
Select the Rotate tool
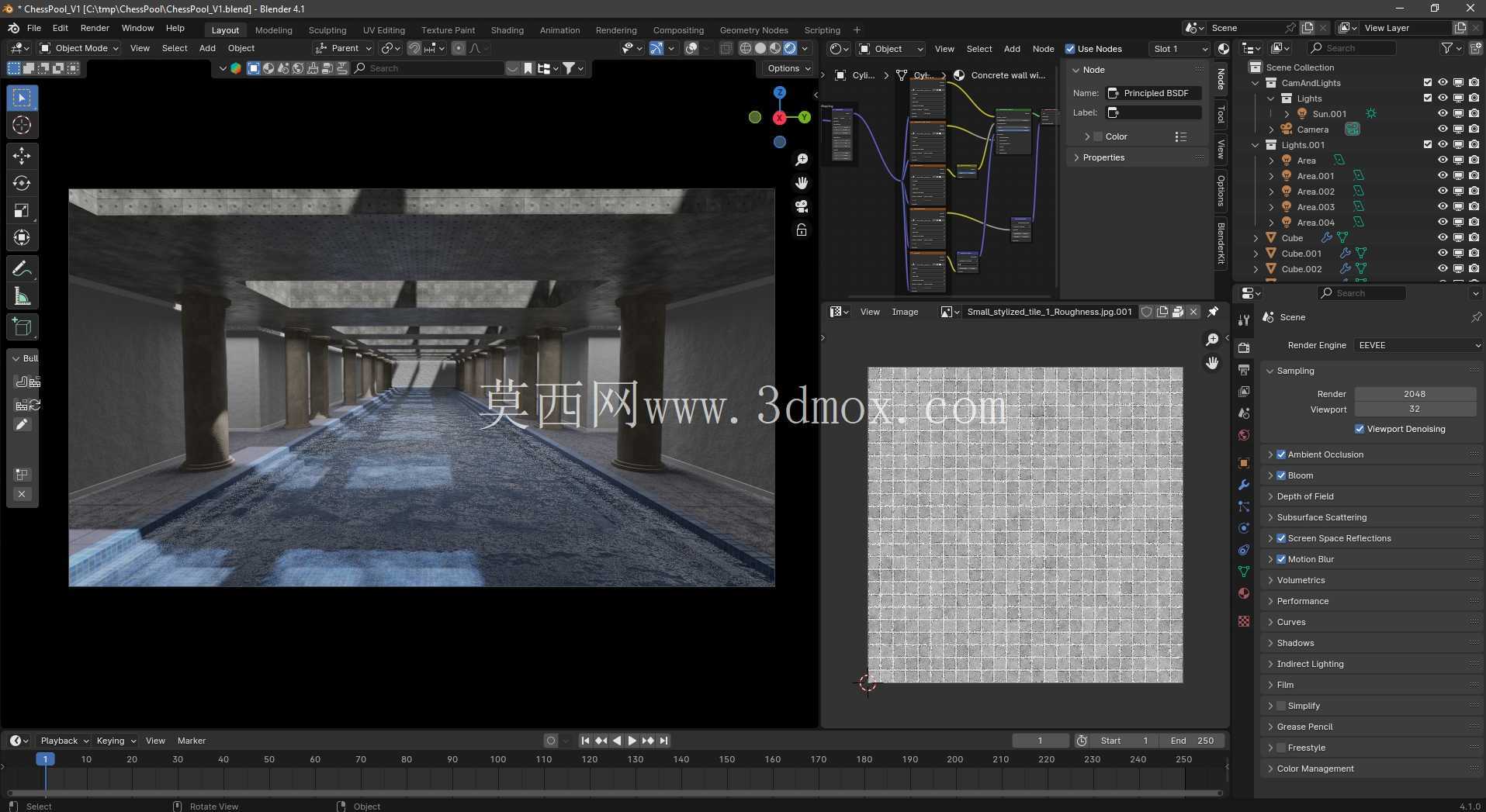coord(22,183)
